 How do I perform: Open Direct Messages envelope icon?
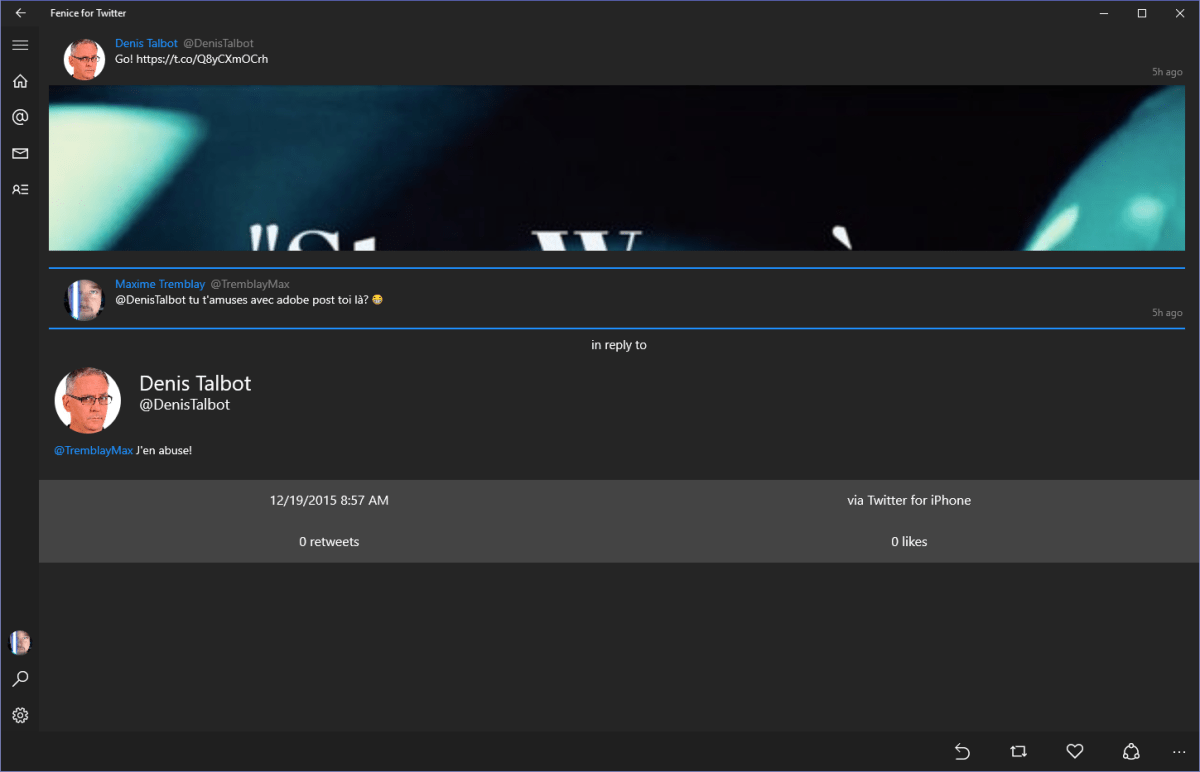[20, 153]
